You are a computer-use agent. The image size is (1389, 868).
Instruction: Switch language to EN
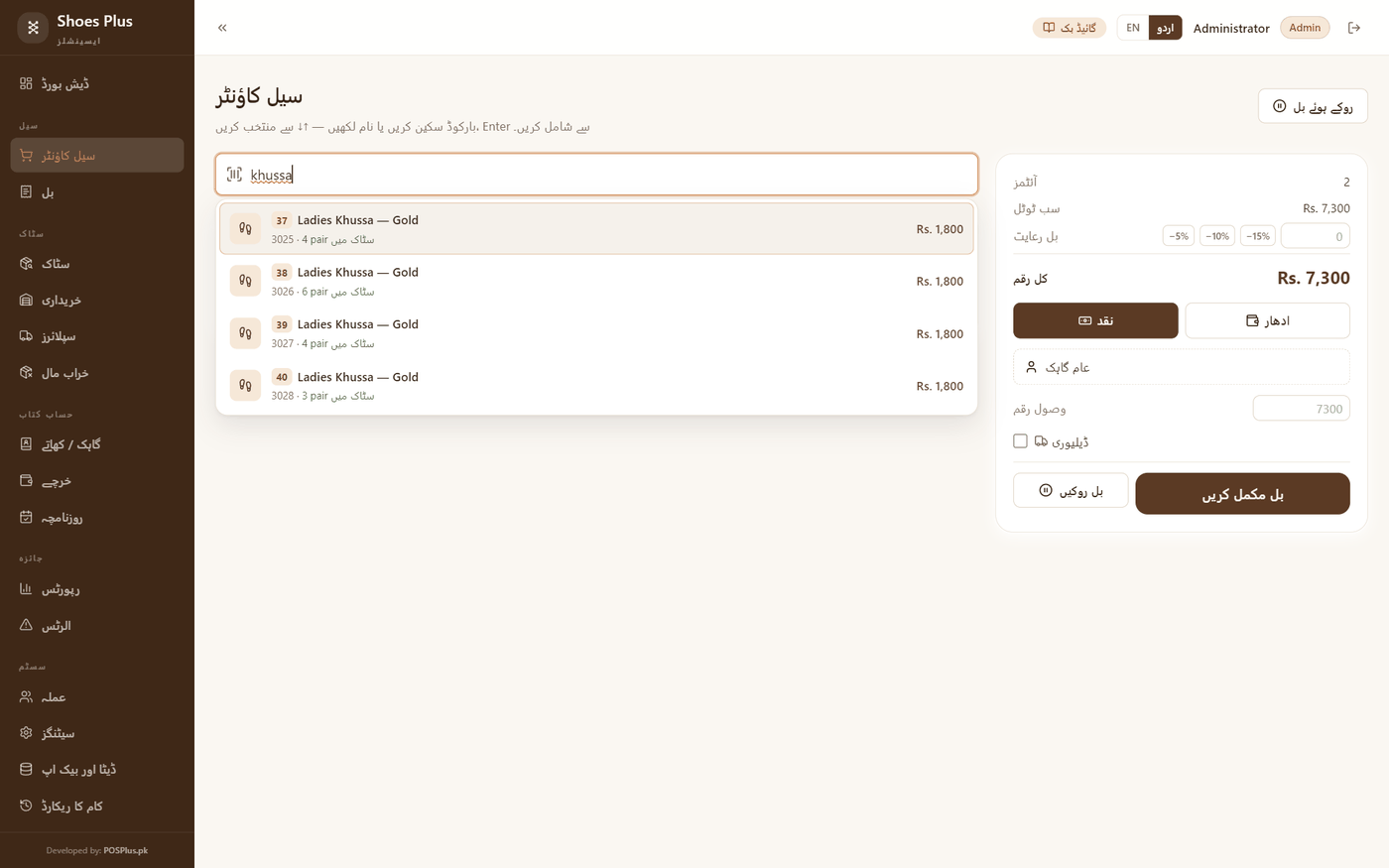click(x=1133, y=28)
